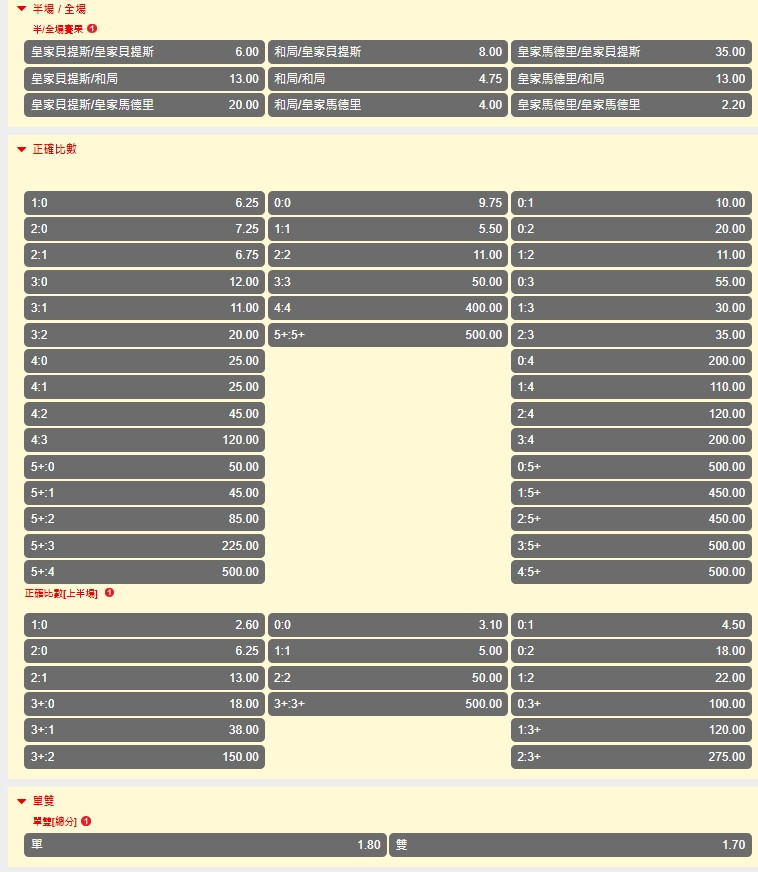Select 皇家貝提斯/皇家貝提斯 at 6.00
The width and height of the screenshot is (758, 872).
click(144, 52)
